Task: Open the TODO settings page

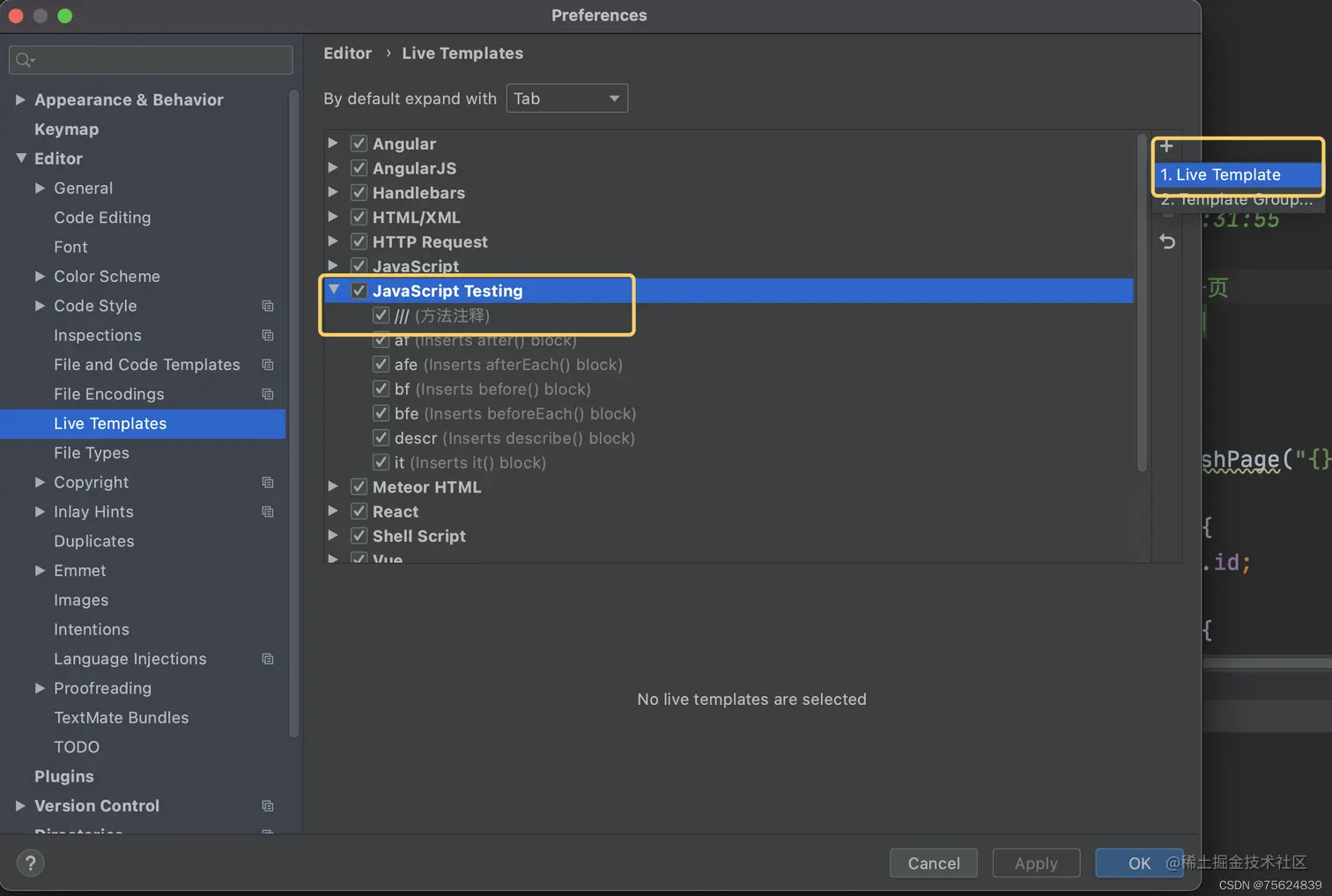Action: tap(77, 747)
